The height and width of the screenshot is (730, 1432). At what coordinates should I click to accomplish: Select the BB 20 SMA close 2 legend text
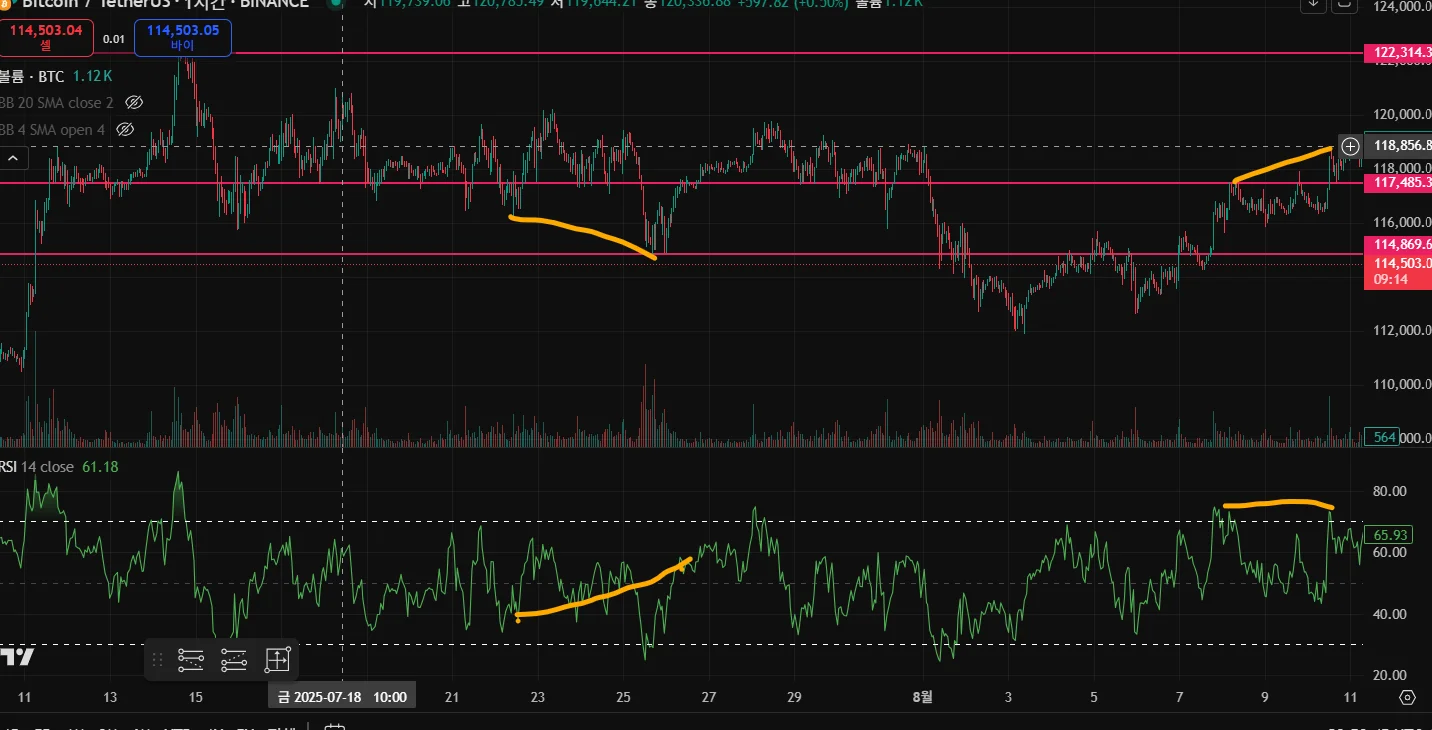click(x=57, y=102)
